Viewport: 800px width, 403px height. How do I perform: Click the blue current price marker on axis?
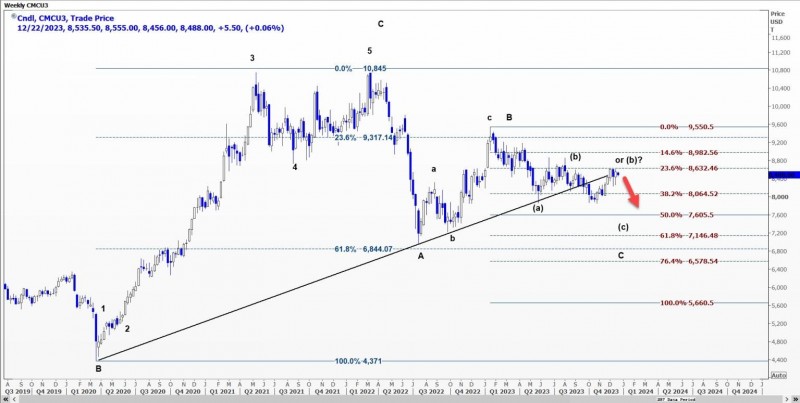(784, 175)
